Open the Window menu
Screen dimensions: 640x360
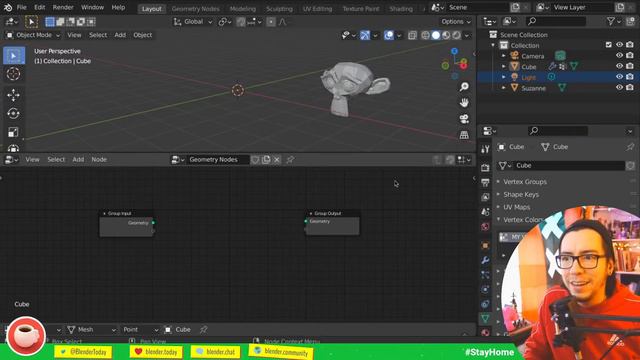tap(92, 7)
